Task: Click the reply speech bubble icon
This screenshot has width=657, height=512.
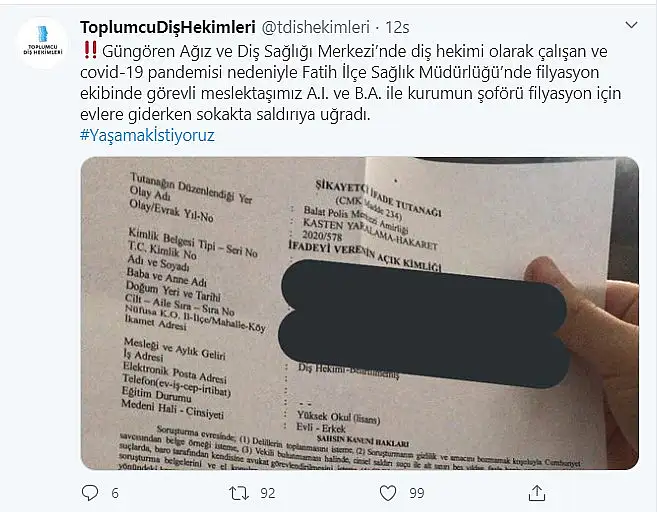Action: [x=90, y=493]
